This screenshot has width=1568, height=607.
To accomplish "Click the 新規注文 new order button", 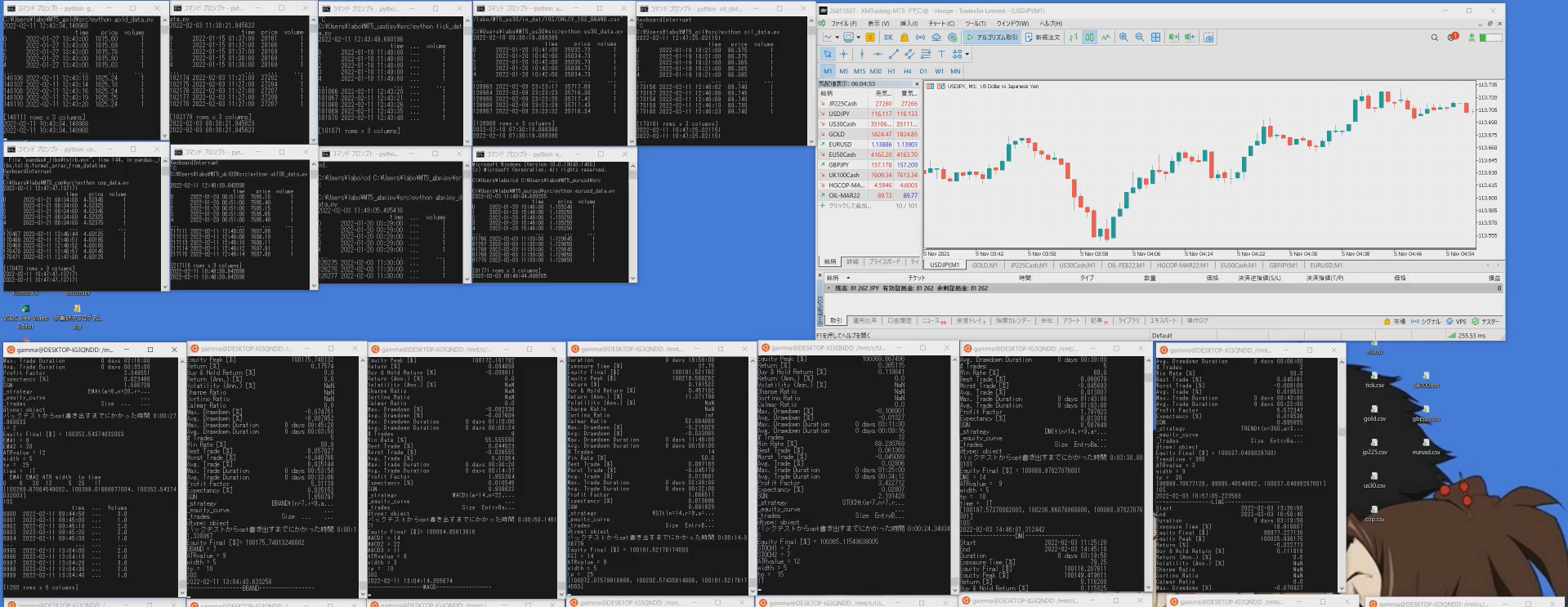I will pos(1043,38).
